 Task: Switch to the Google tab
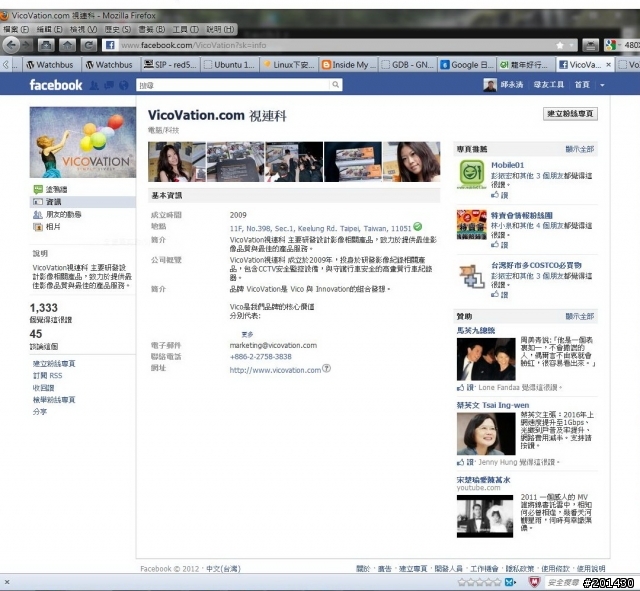point(467,64)
